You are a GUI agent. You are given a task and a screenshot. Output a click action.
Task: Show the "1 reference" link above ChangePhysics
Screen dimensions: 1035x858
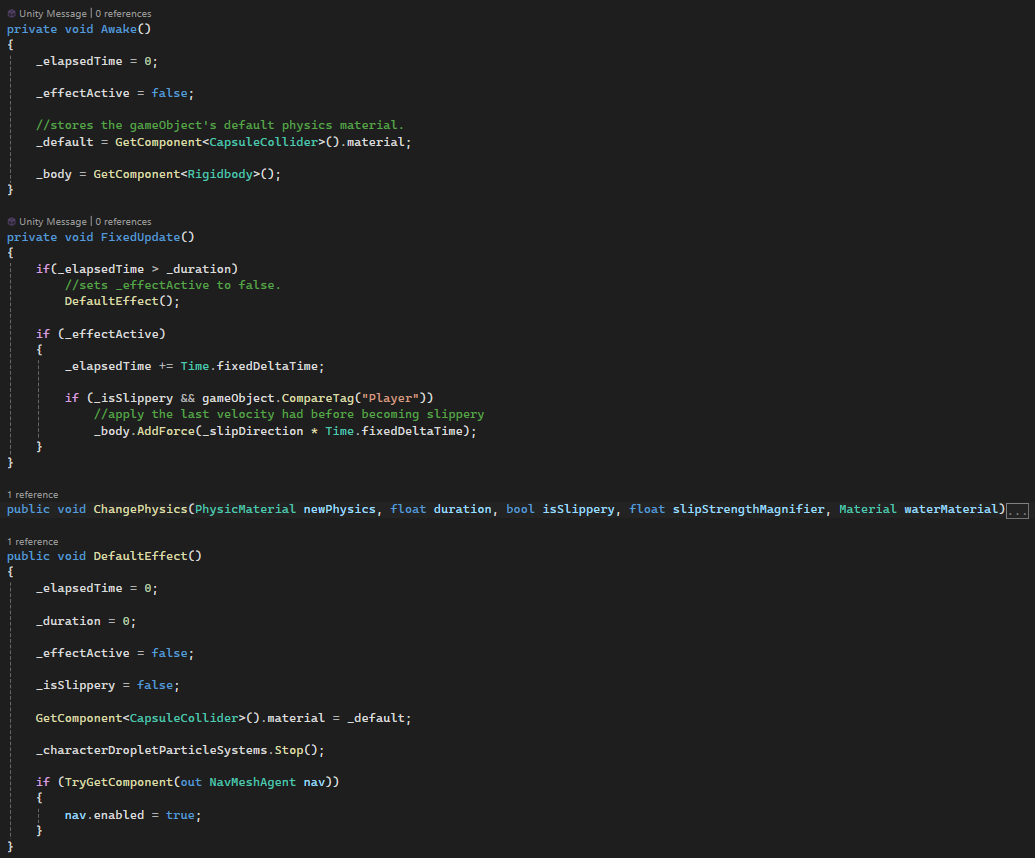[x=33, y=495]
